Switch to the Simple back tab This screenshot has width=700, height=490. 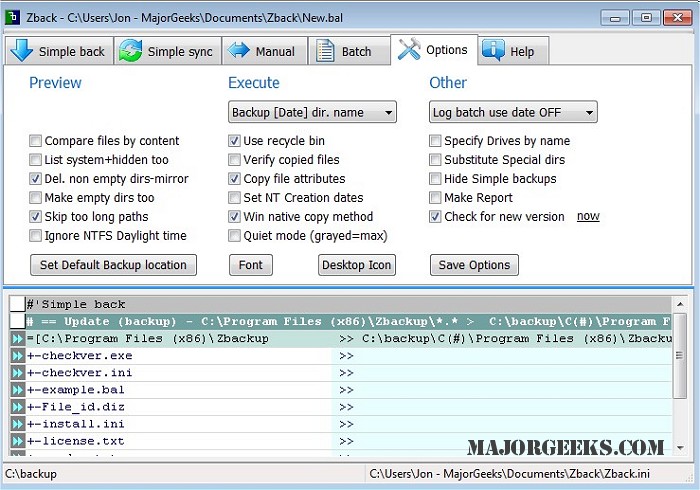59,51
